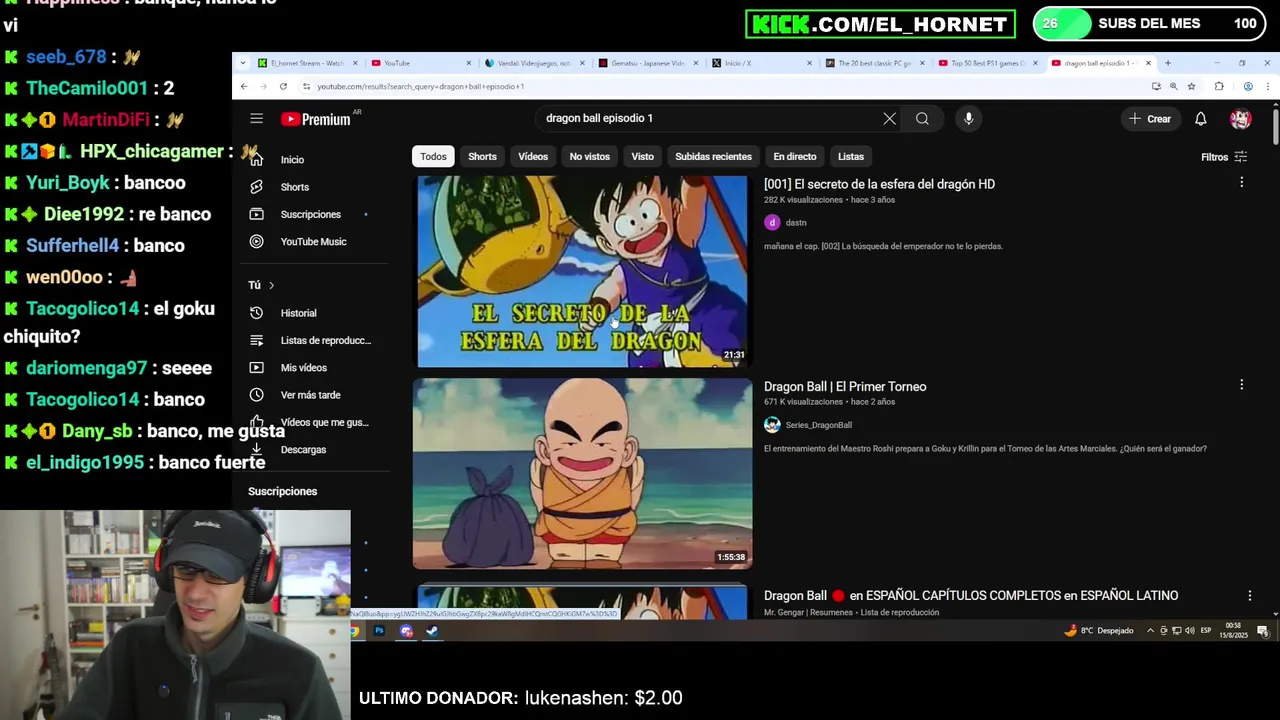
Task: Open Steam from the taskbar
Action: (x=432, y=631)
